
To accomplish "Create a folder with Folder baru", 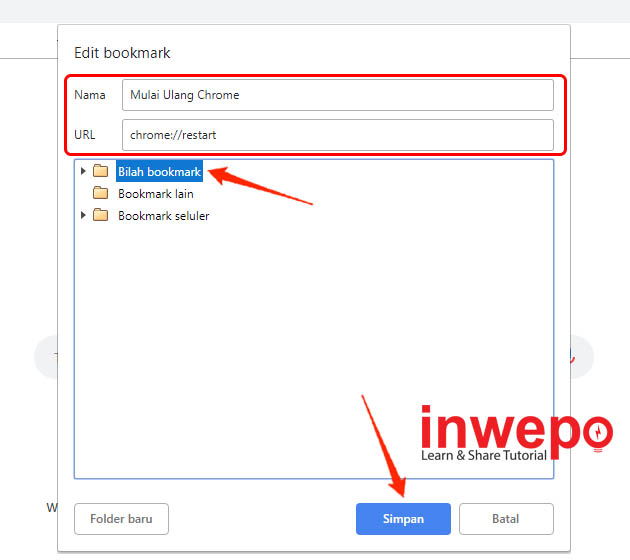I will coord(121,519).
